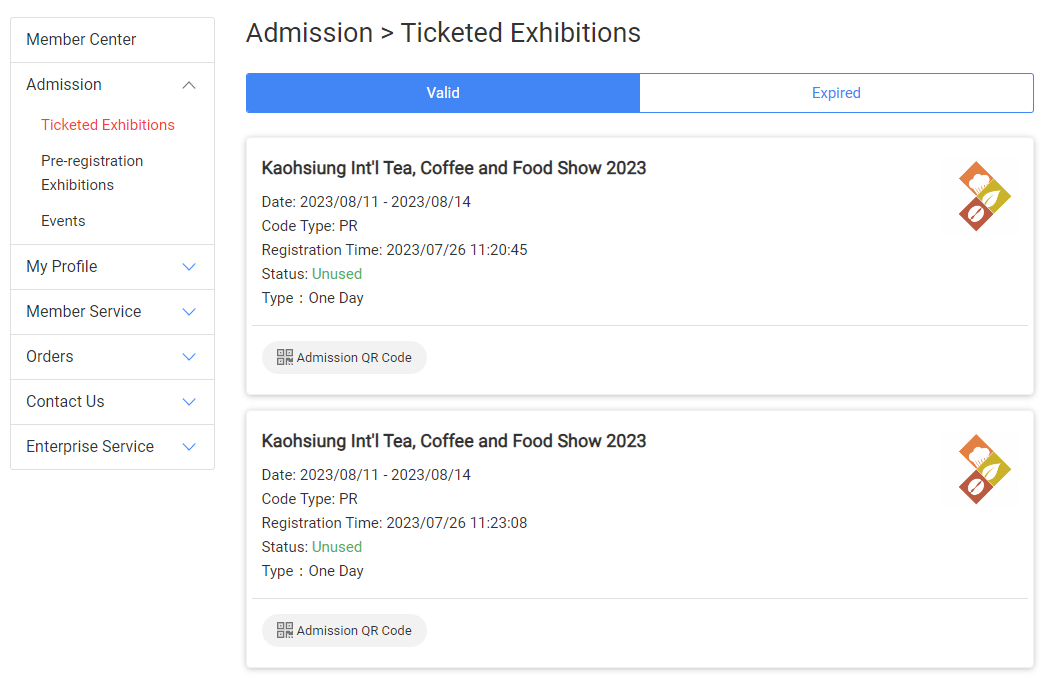Open Events under Admission
1045x693 pixels.
(x=63, y=221)
